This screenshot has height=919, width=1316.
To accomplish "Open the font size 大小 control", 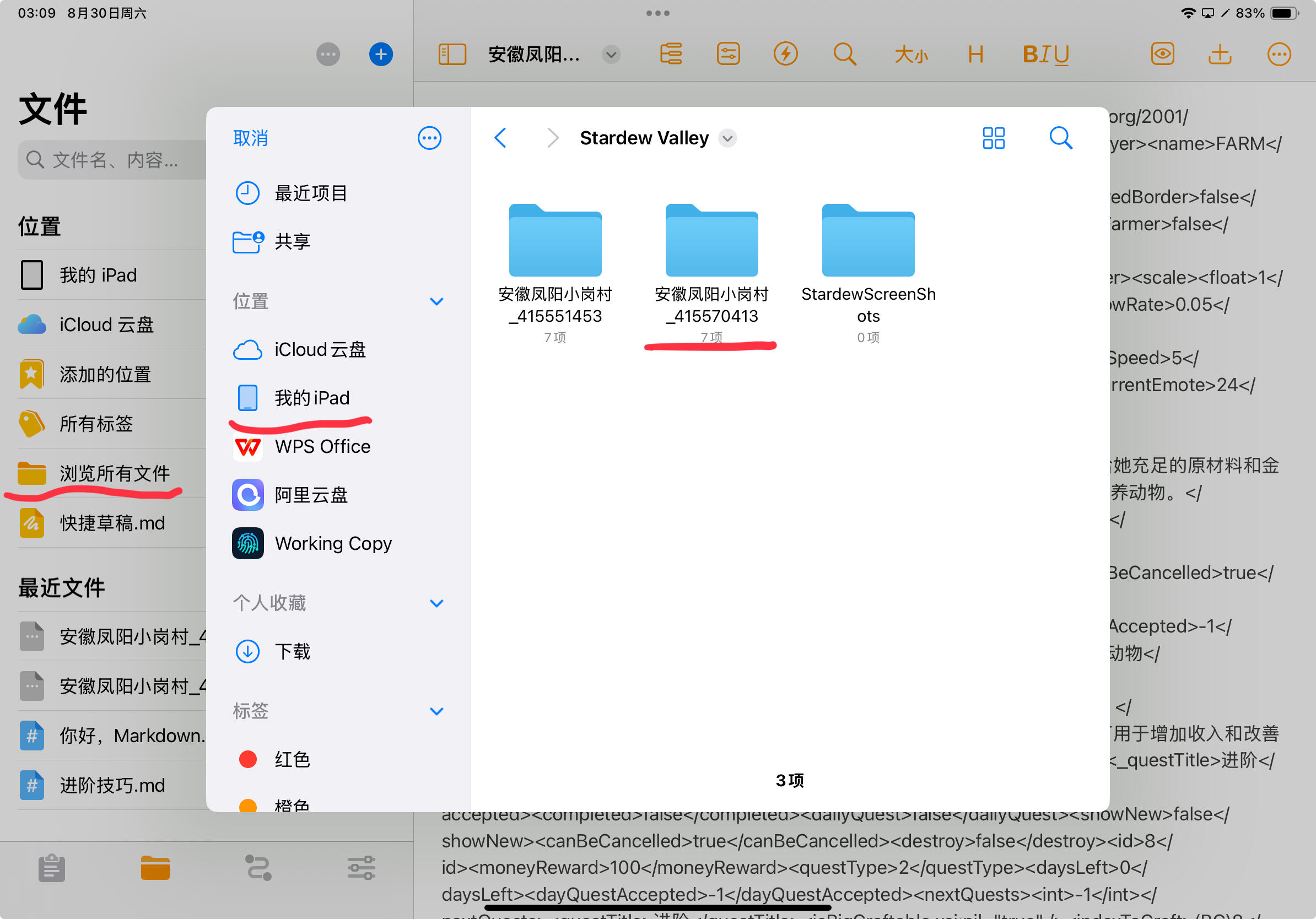I will pos(911,55).
